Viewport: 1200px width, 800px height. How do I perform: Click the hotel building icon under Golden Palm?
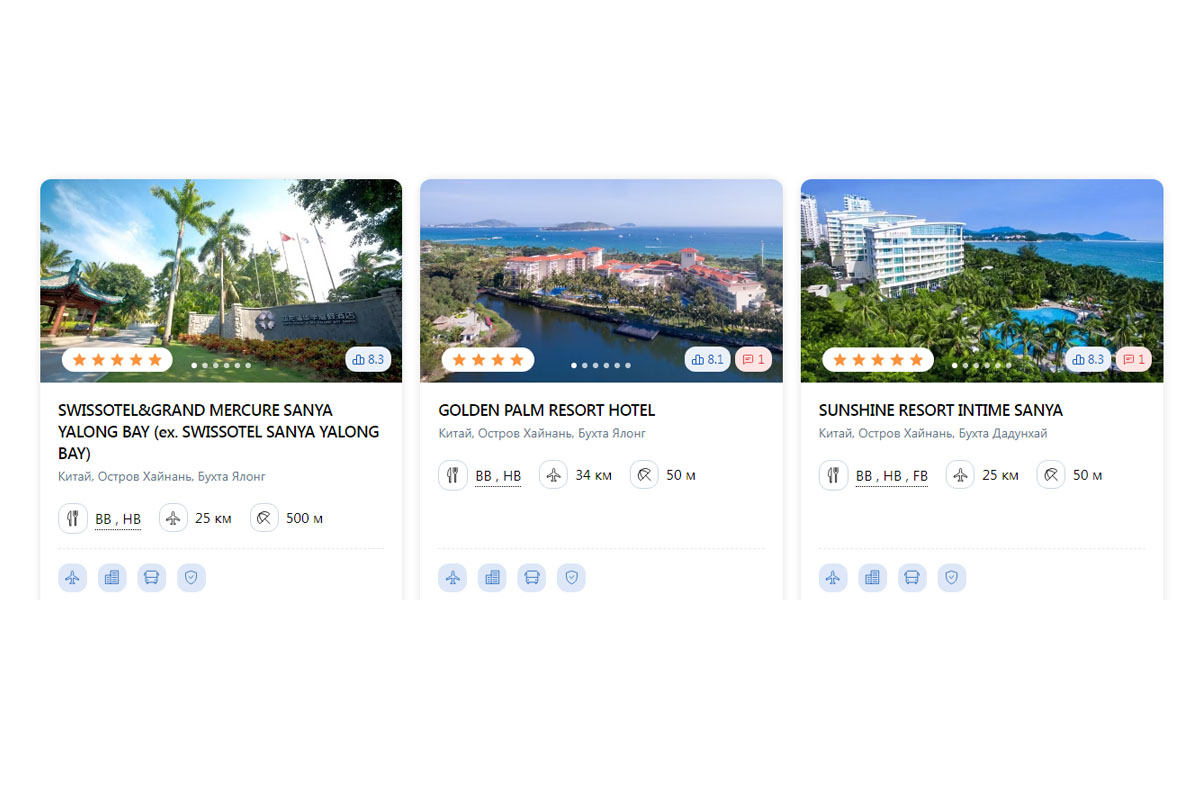pyautogui.click(x=492, y=578)
